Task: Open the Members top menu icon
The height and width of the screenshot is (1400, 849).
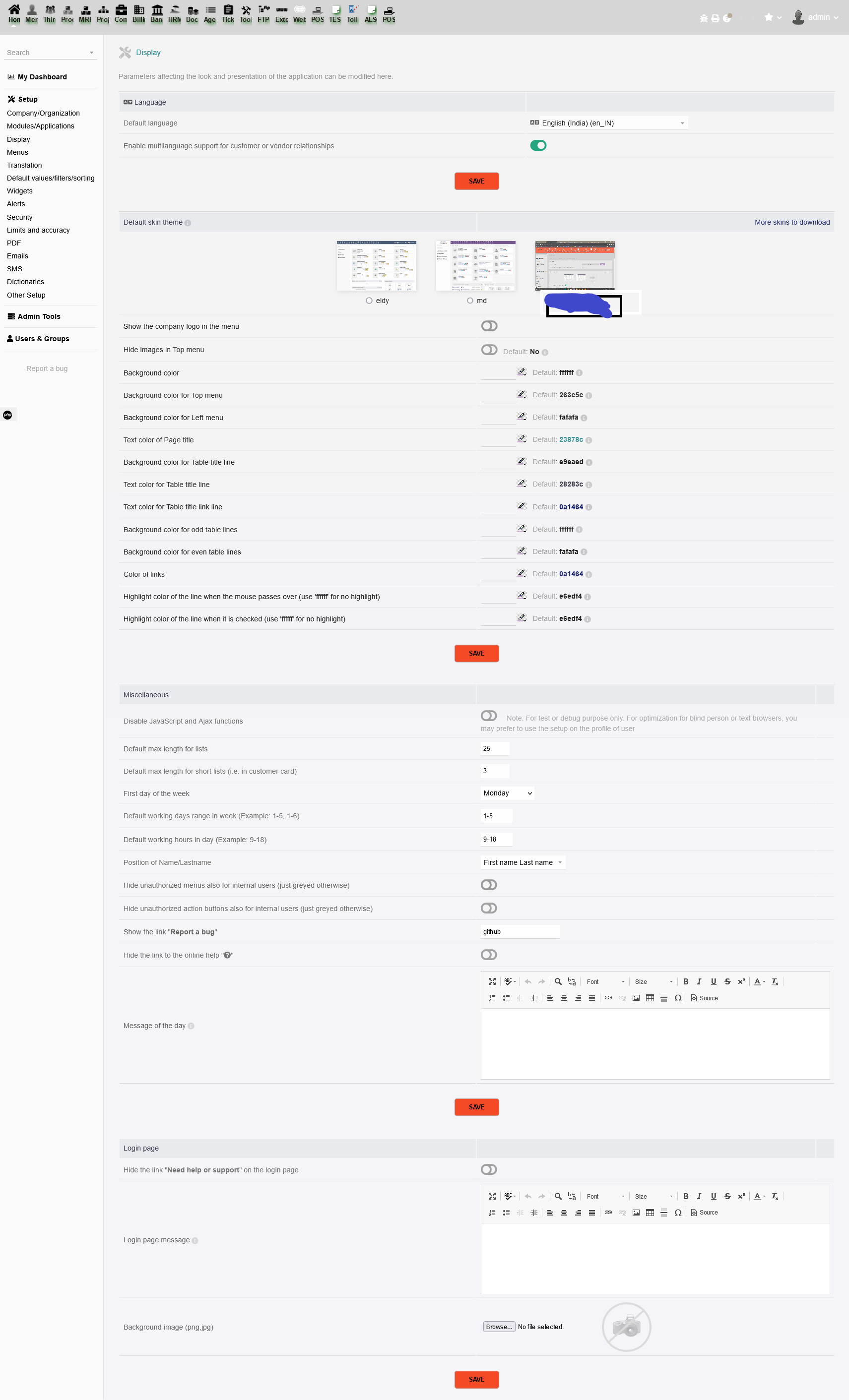Action: click(x=32, y=9)
